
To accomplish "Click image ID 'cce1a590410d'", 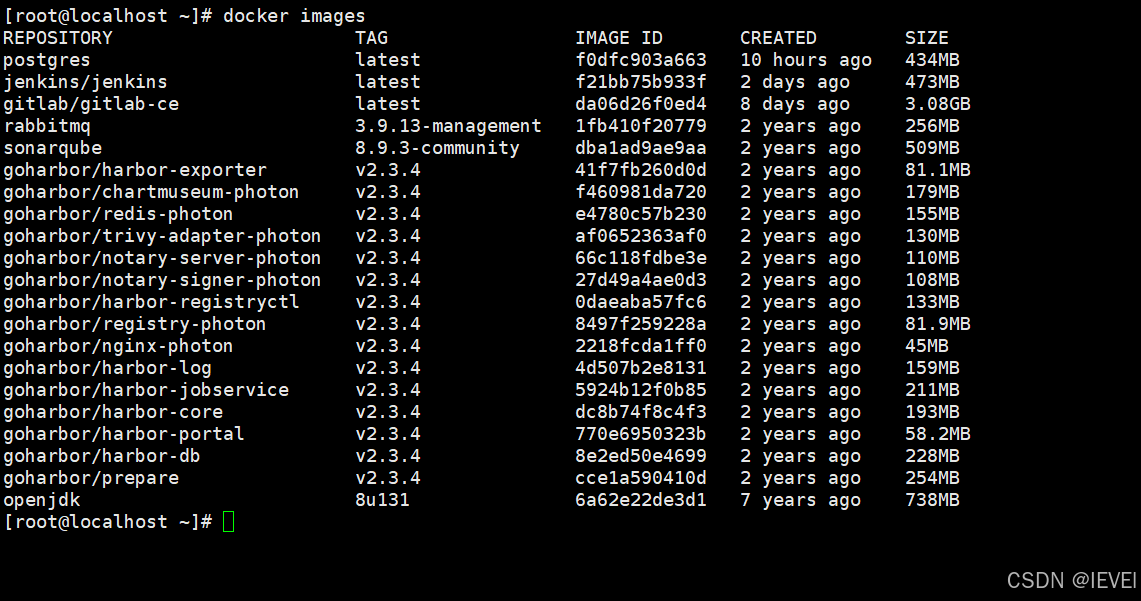I will tap(641, 478).
